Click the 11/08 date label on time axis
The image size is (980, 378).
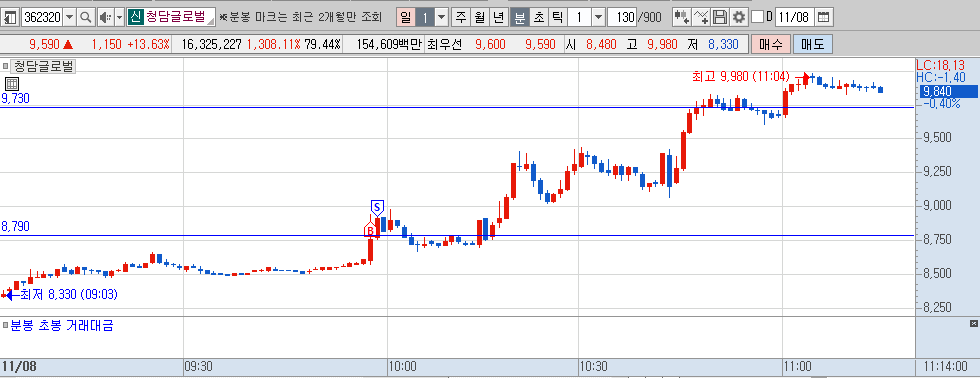point(19,366)
